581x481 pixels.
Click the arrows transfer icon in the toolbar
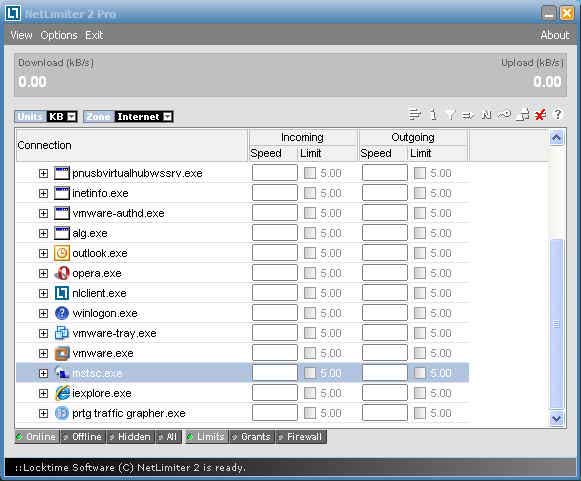pyautogui.click(x=467, y=116)
